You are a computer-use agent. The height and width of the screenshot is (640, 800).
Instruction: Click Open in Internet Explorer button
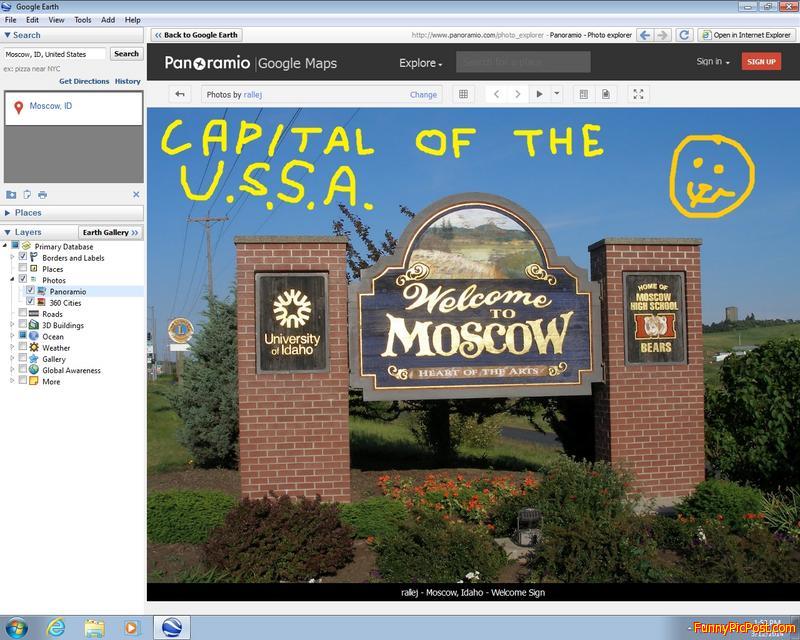click(746, 35)
